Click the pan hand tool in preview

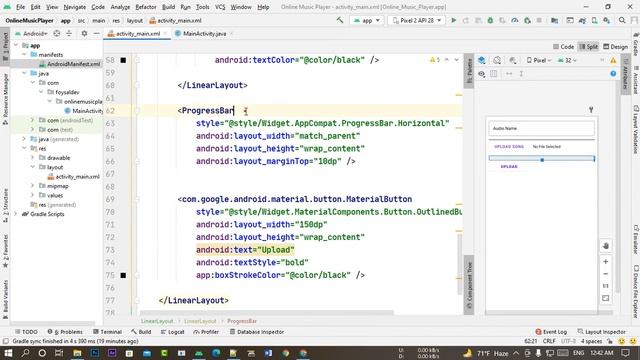pos(606,246)
